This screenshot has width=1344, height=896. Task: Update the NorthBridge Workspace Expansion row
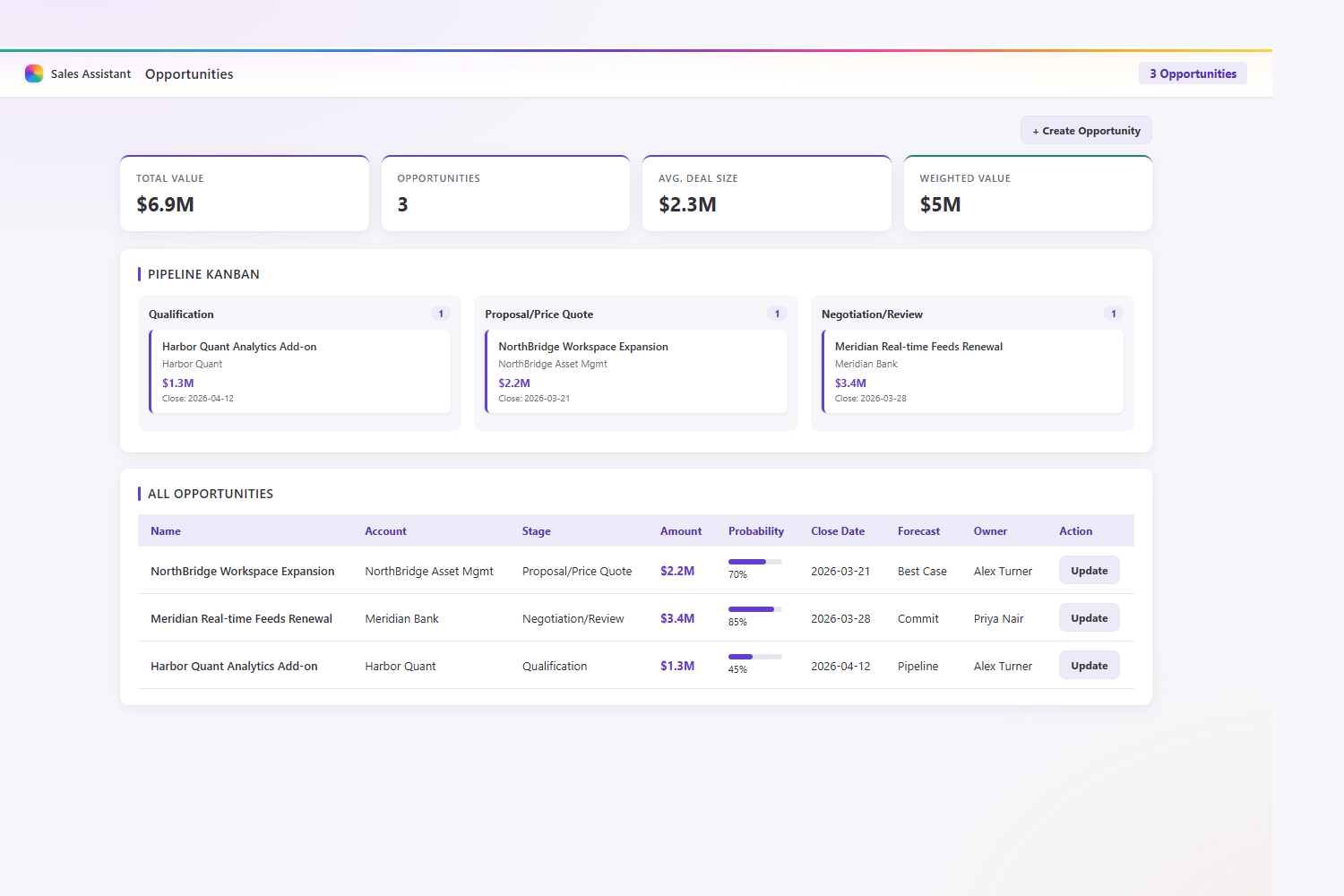click(1089, 571)
